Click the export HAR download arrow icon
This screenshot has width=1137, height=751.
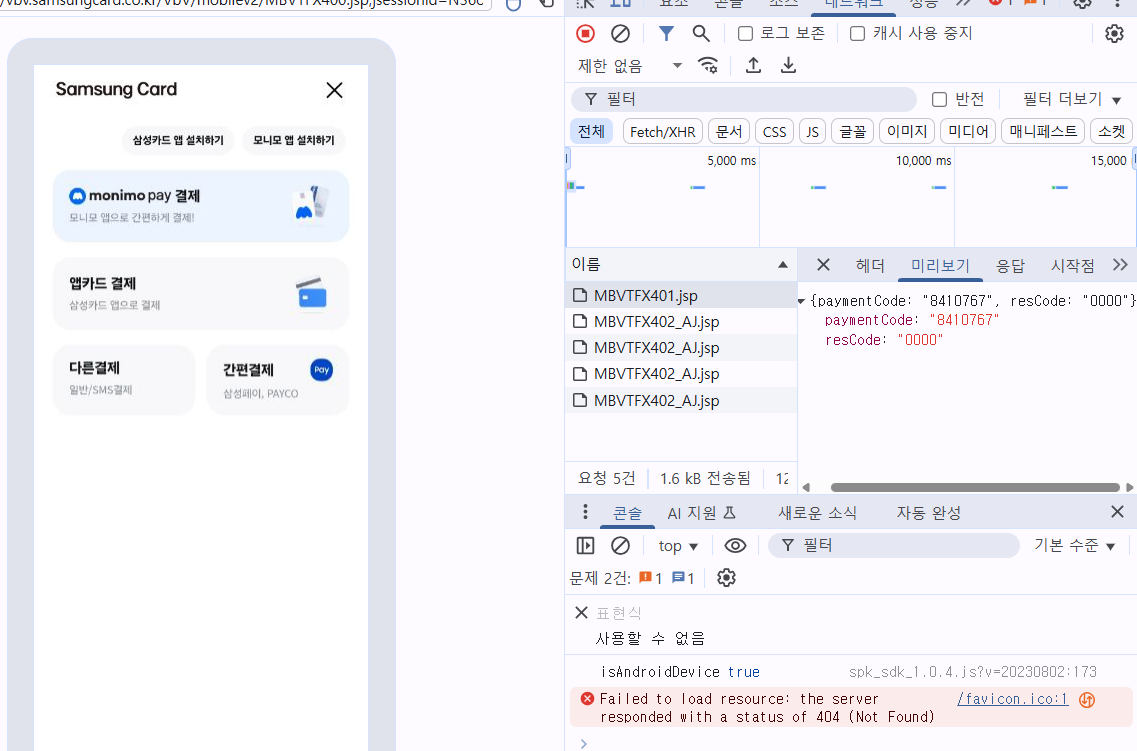click(x=788, y=65)
